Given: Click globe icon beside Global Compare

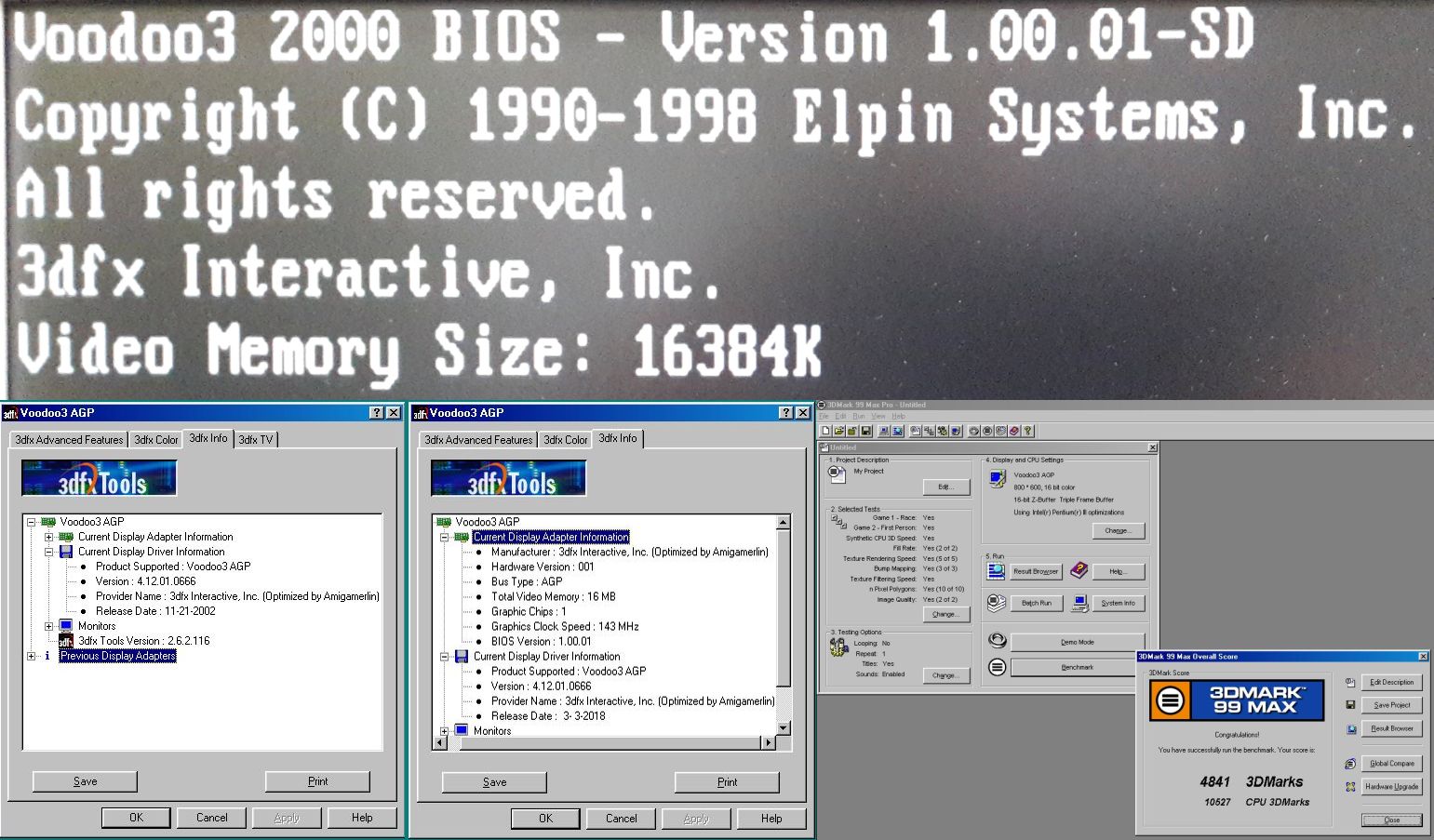Looking at the screenshot, I should pyautogui.click(x=1350, y=764).
